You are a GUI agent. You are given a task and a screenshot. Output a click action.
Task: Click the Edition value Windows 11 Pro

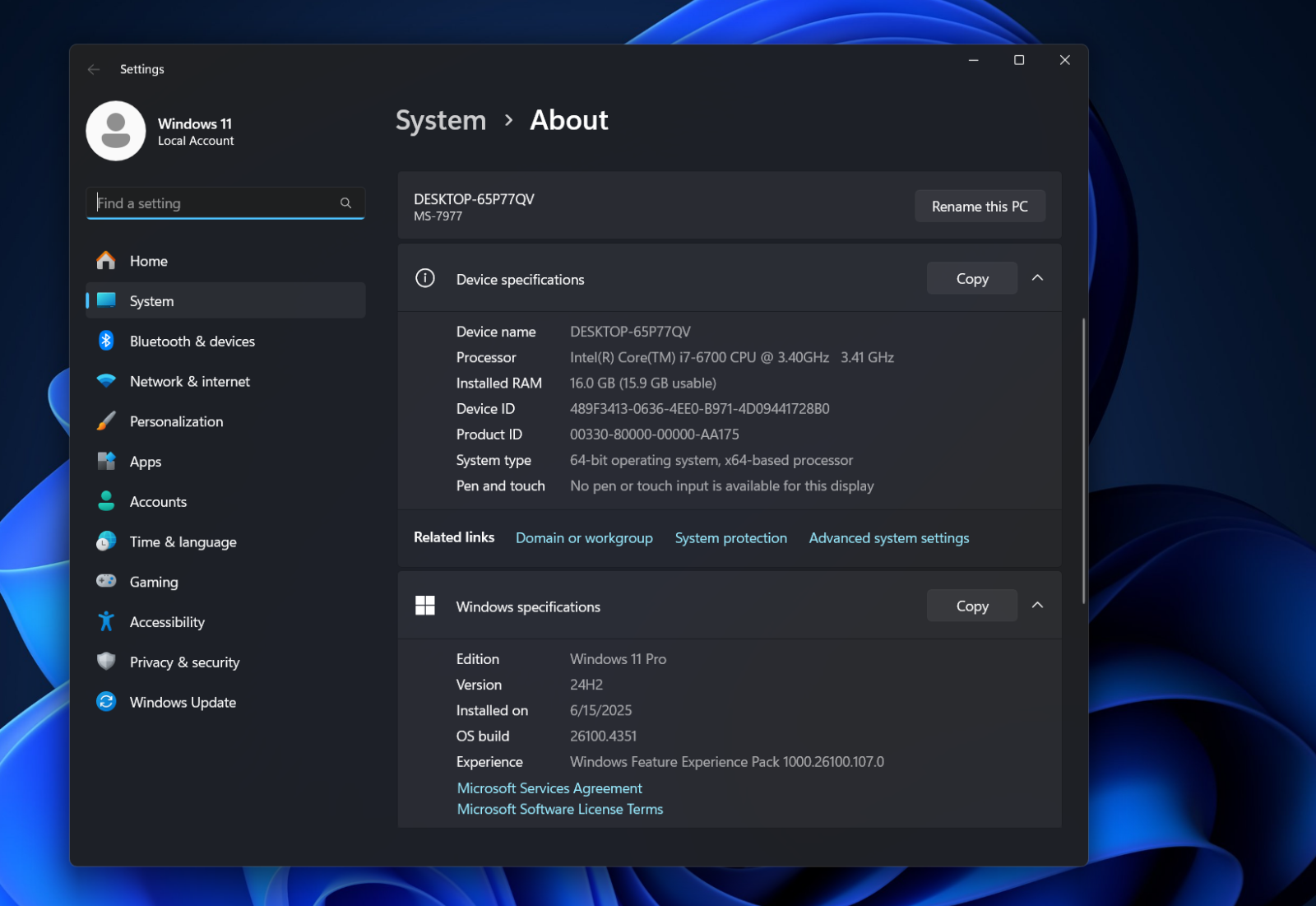click(619, 659)
